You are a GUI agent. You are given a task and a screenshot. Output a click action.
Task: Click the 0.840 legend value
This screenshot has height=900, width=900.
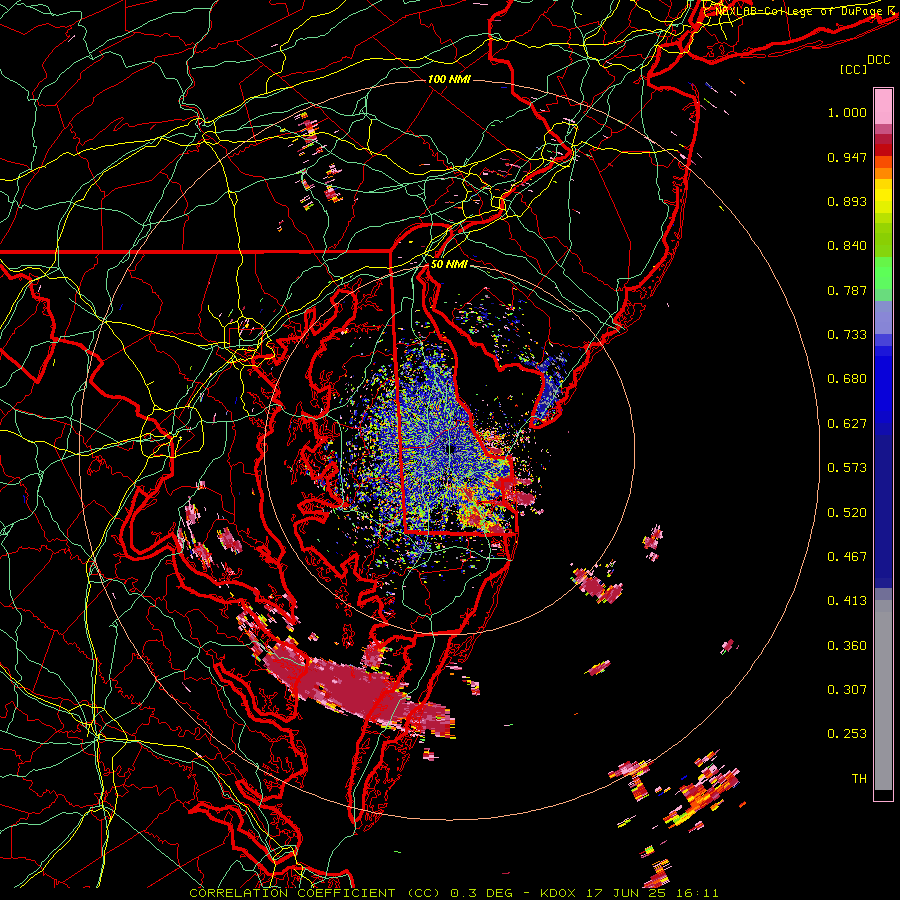(847, 246)
